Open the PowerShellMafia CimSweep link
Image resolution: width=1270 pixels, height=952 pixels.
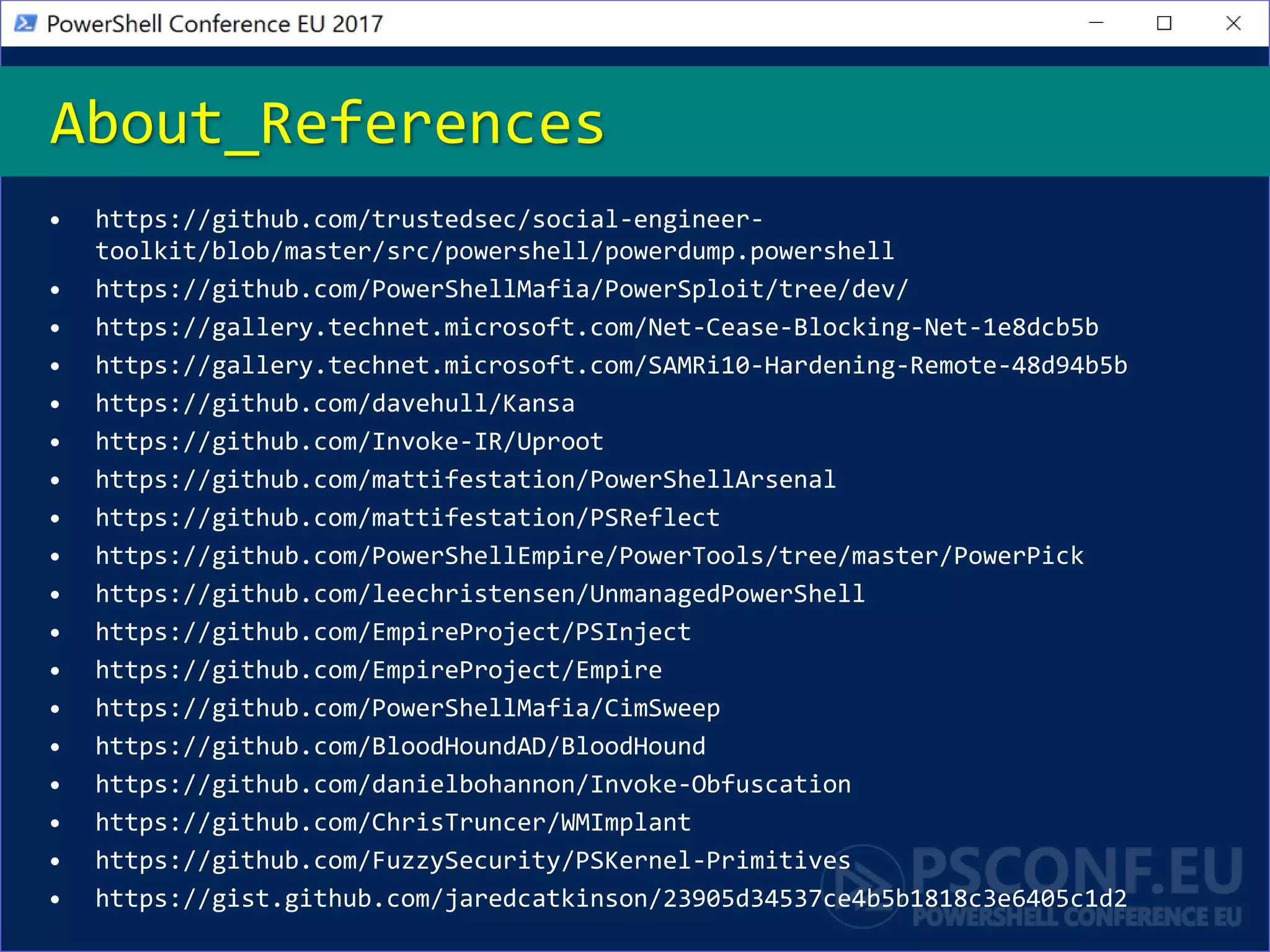[407, 708]
